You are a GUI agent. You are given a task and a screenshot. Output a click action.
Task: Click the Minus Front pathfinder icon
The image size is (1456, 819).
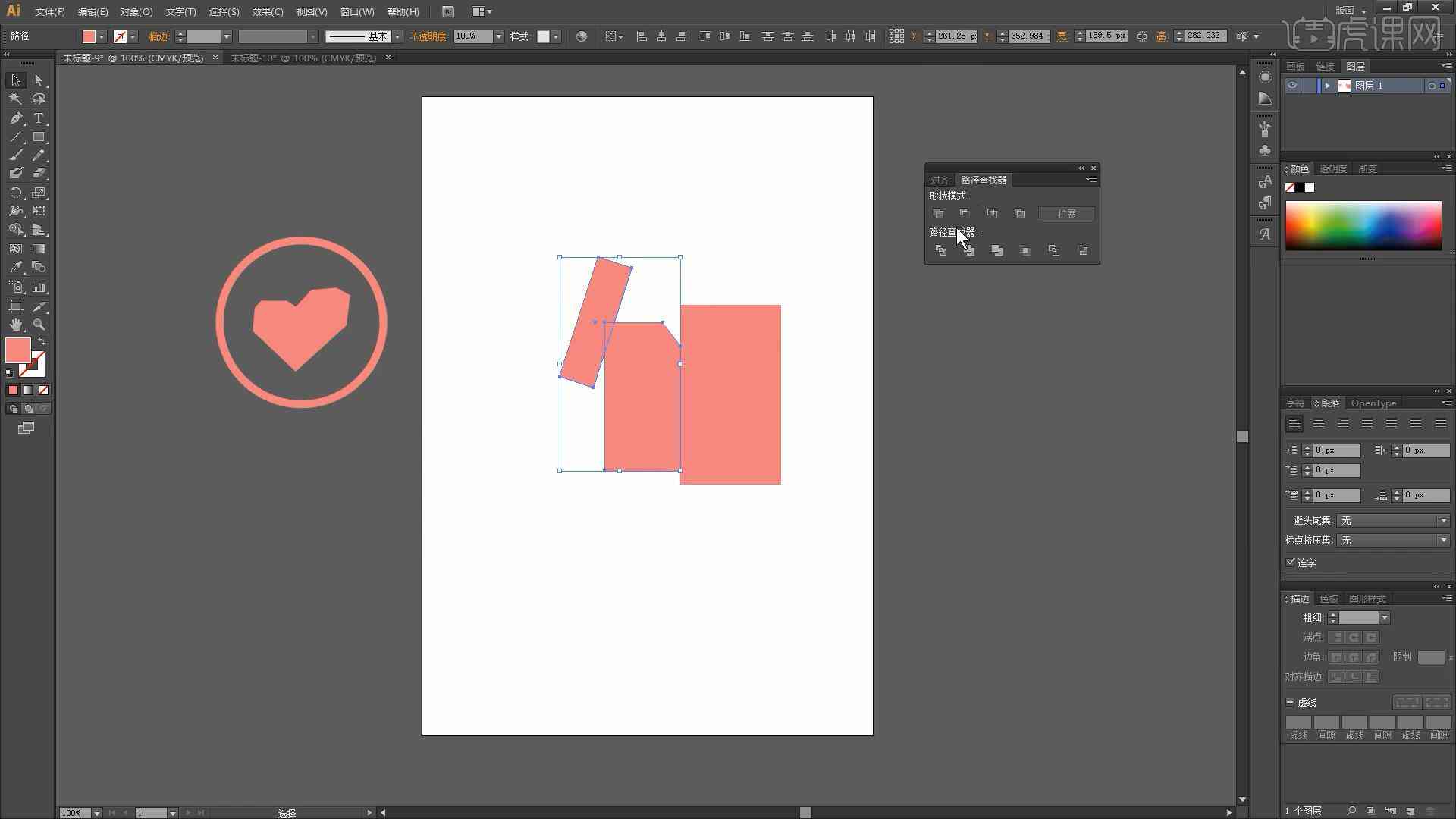coord(963,213)
